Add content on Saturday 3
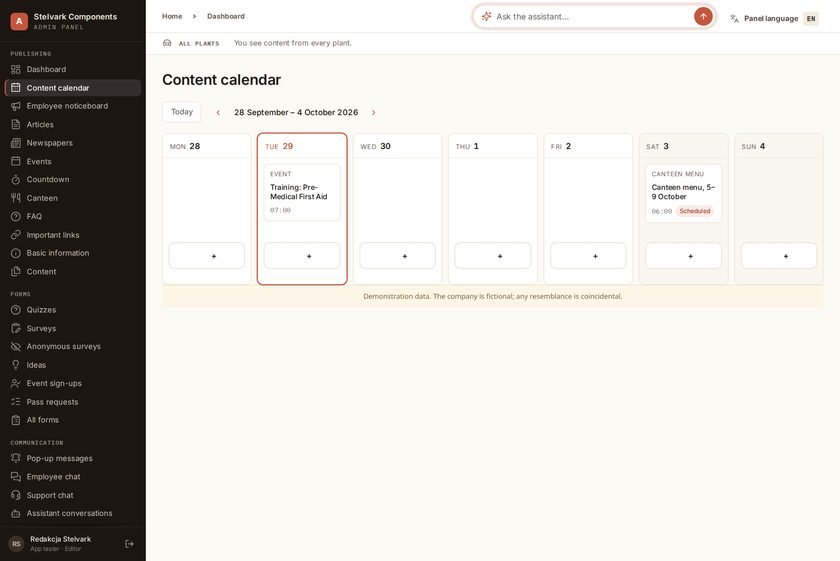The height and width of the screenshot is (561, 840). (x=684, y=256)
